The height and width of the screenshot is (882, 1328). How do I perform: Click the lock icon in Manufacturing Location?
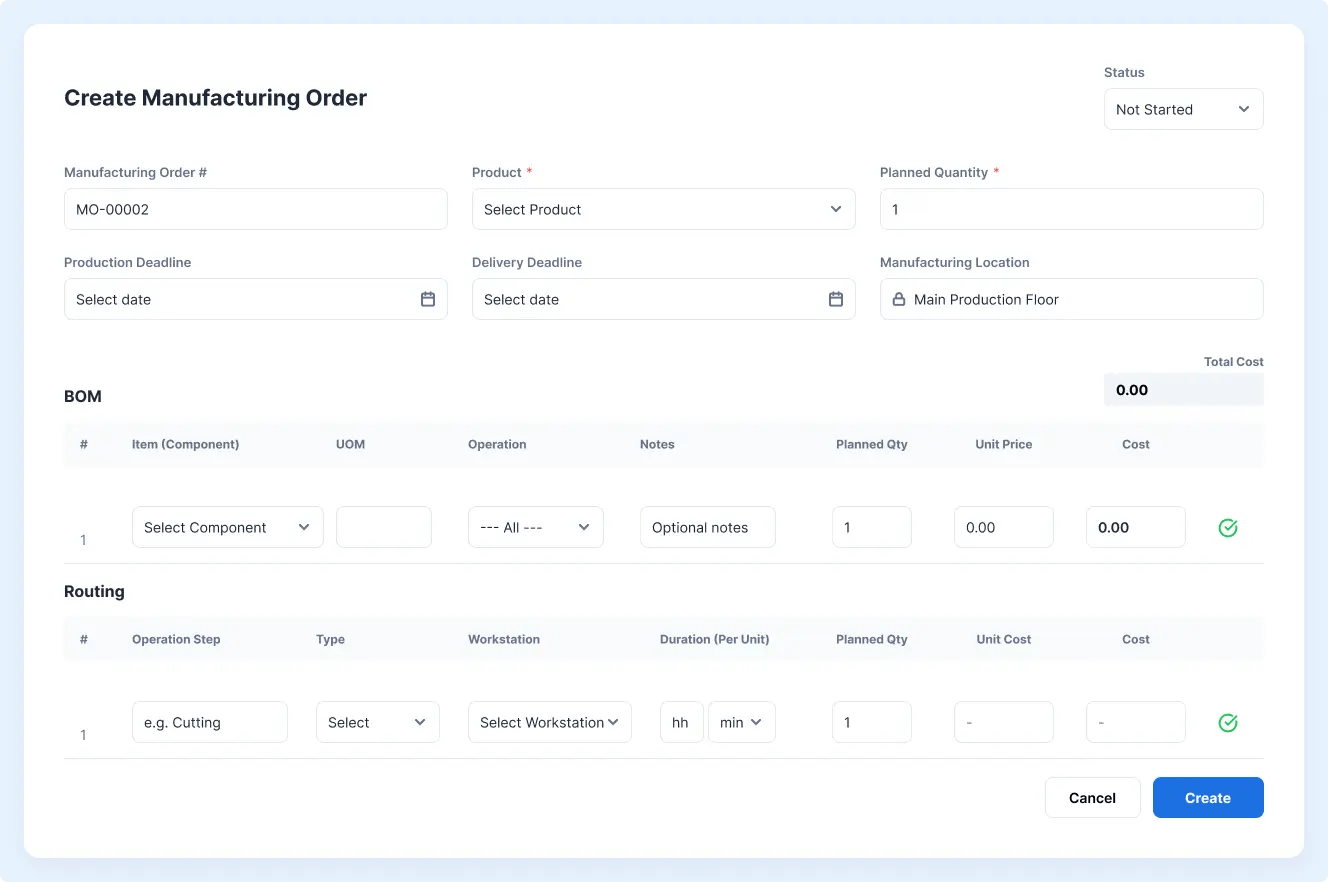(898, 299)
